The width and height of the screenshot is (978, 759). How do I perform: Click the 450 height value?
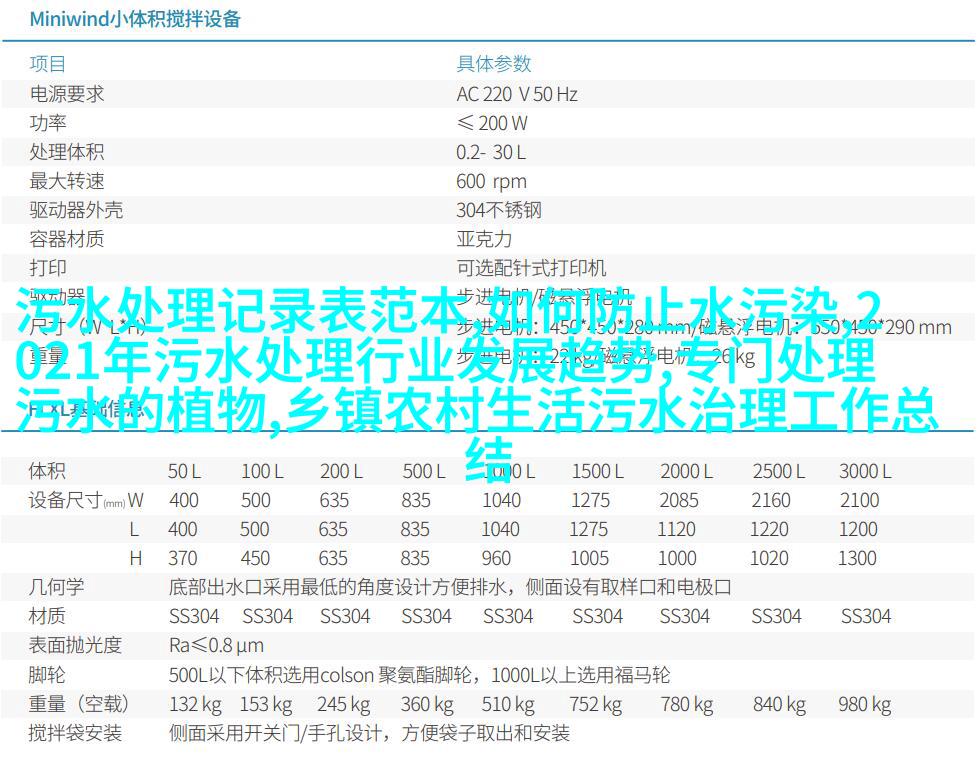[255, 558]
